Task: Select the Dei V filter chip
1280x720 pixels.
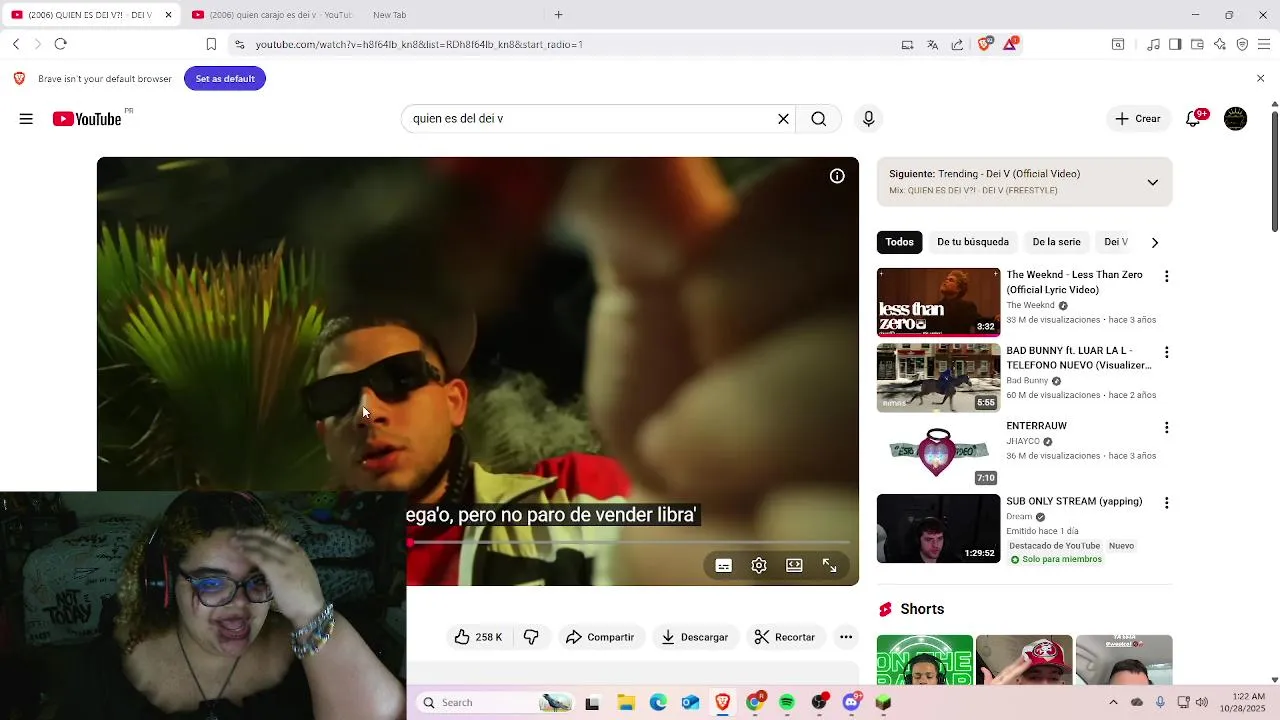Action: click(1116, 242)
